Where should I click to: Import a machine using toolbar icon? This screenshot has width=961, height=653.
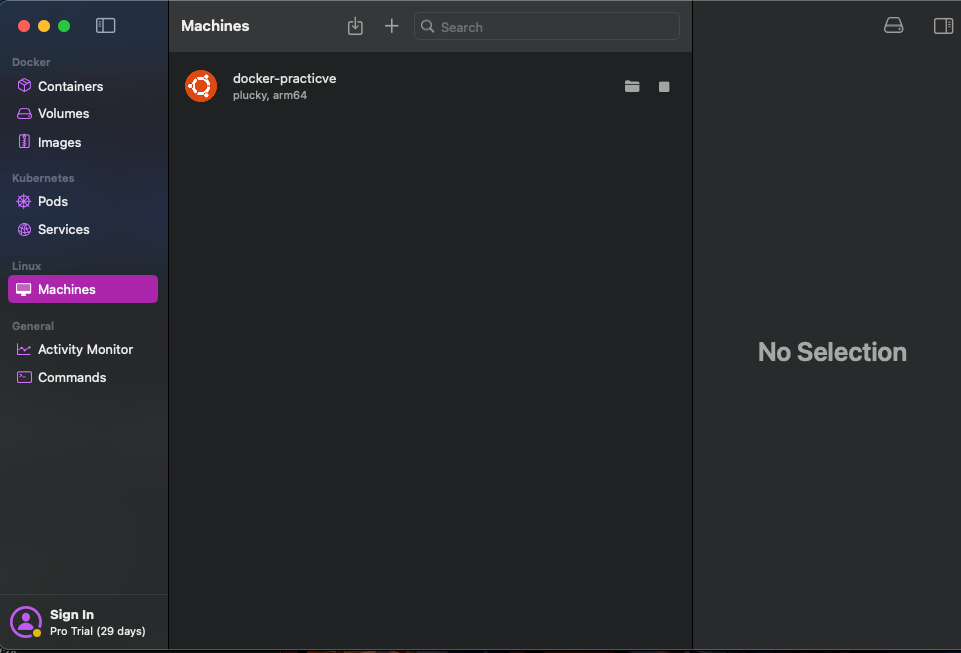355,26
